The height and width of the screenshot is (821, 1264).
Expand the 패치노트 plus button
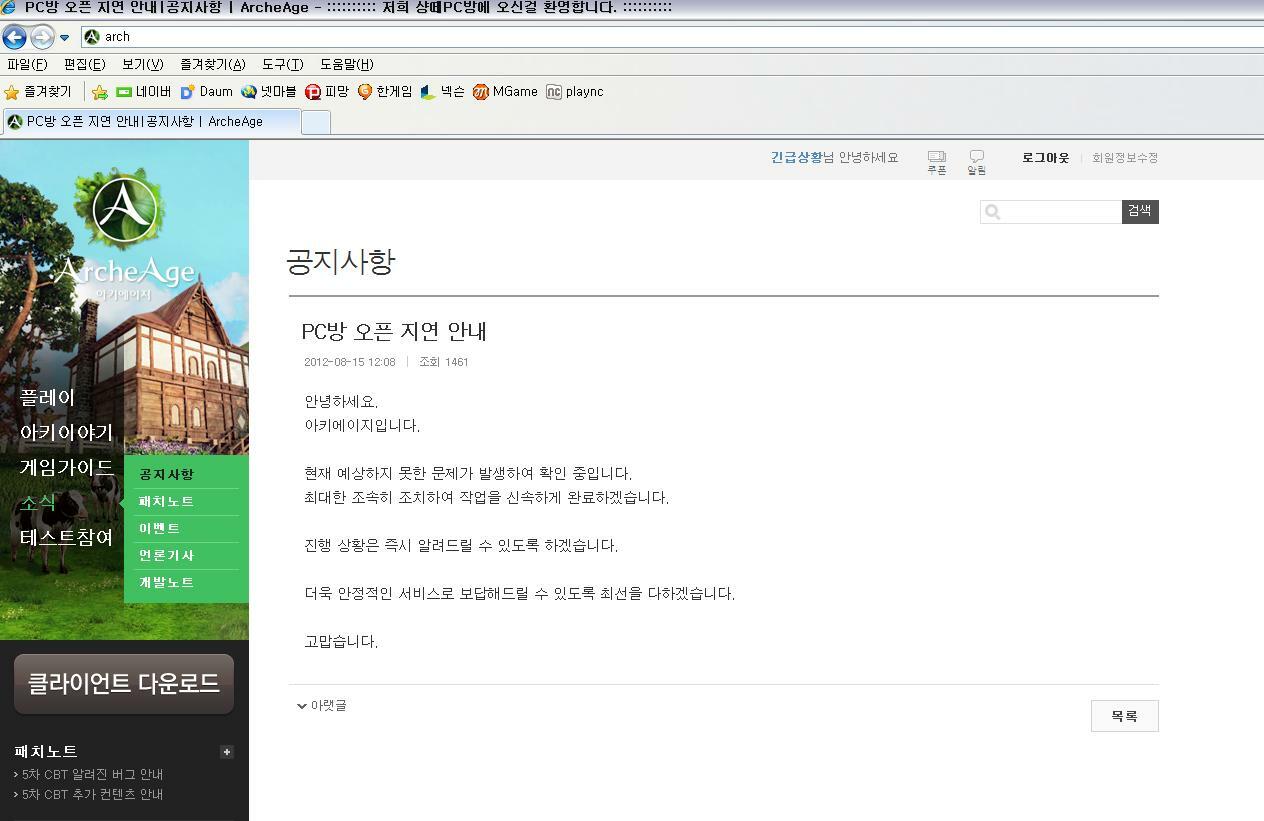[227, 752]
